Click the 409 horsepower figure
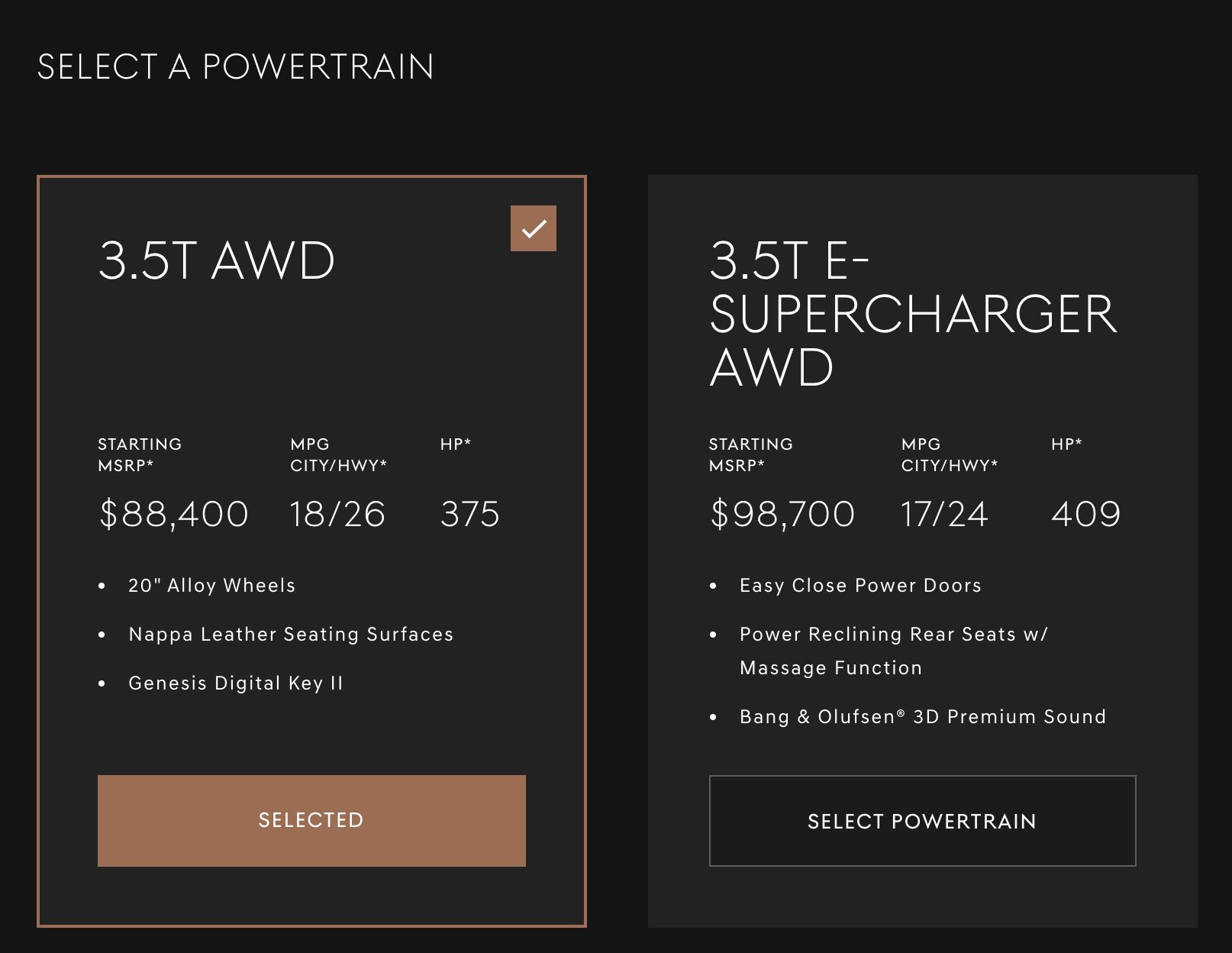Viewport: 1232px width, 953px height. pos(1085,514)
